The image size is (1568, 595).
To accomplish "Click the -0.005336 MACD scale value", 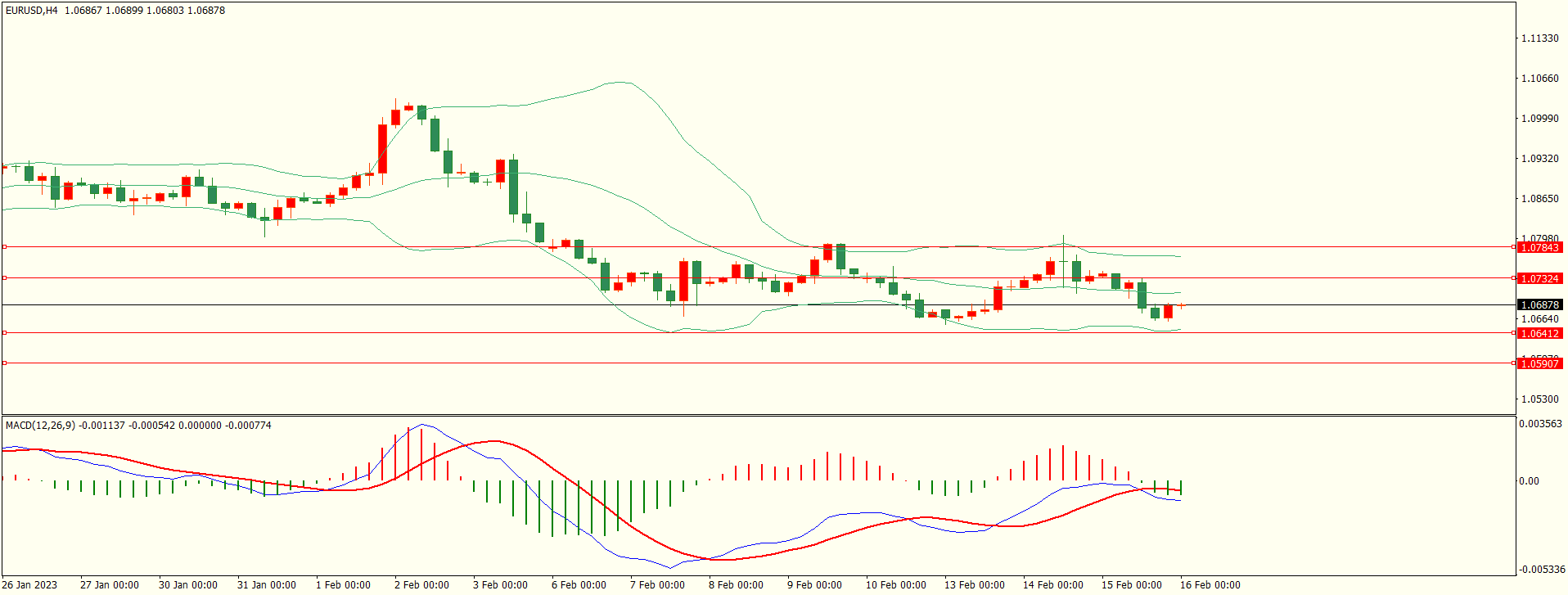I will click(x=1542, y=569).
